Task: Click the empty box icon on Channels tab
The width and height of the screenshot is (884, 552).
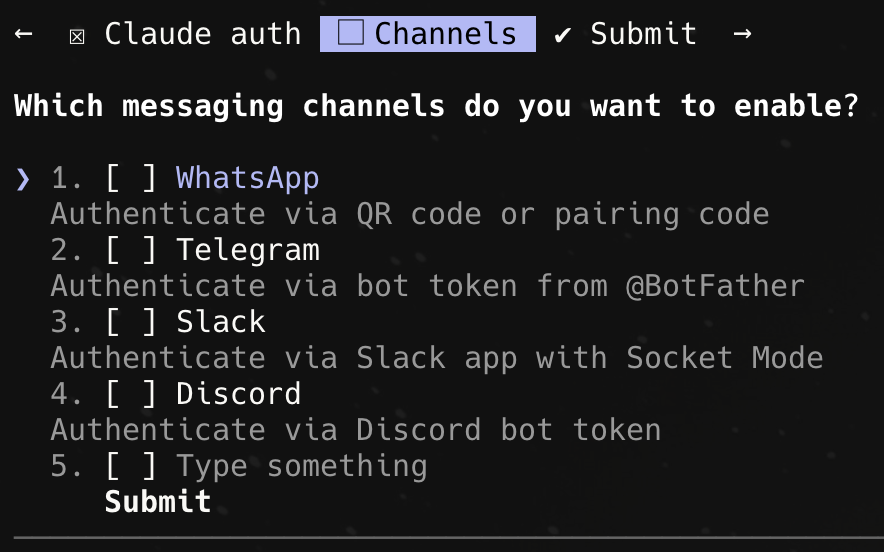Action: coord(350,34)
